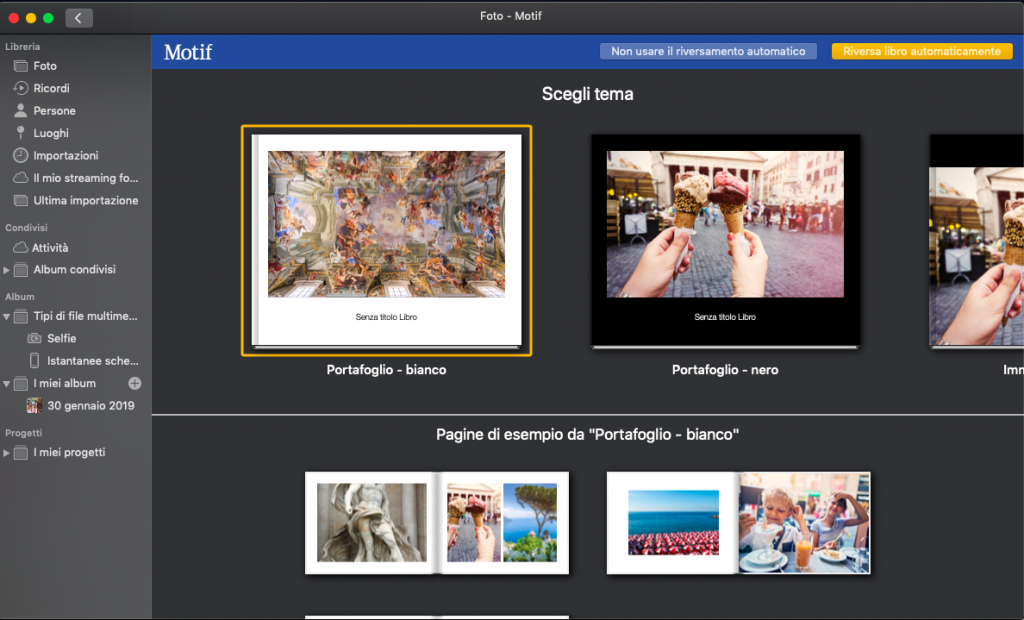Image resolution: width=1024 pixels, height=620 pixels.
Task: Click the Motif logo
Action: (188, 52)
